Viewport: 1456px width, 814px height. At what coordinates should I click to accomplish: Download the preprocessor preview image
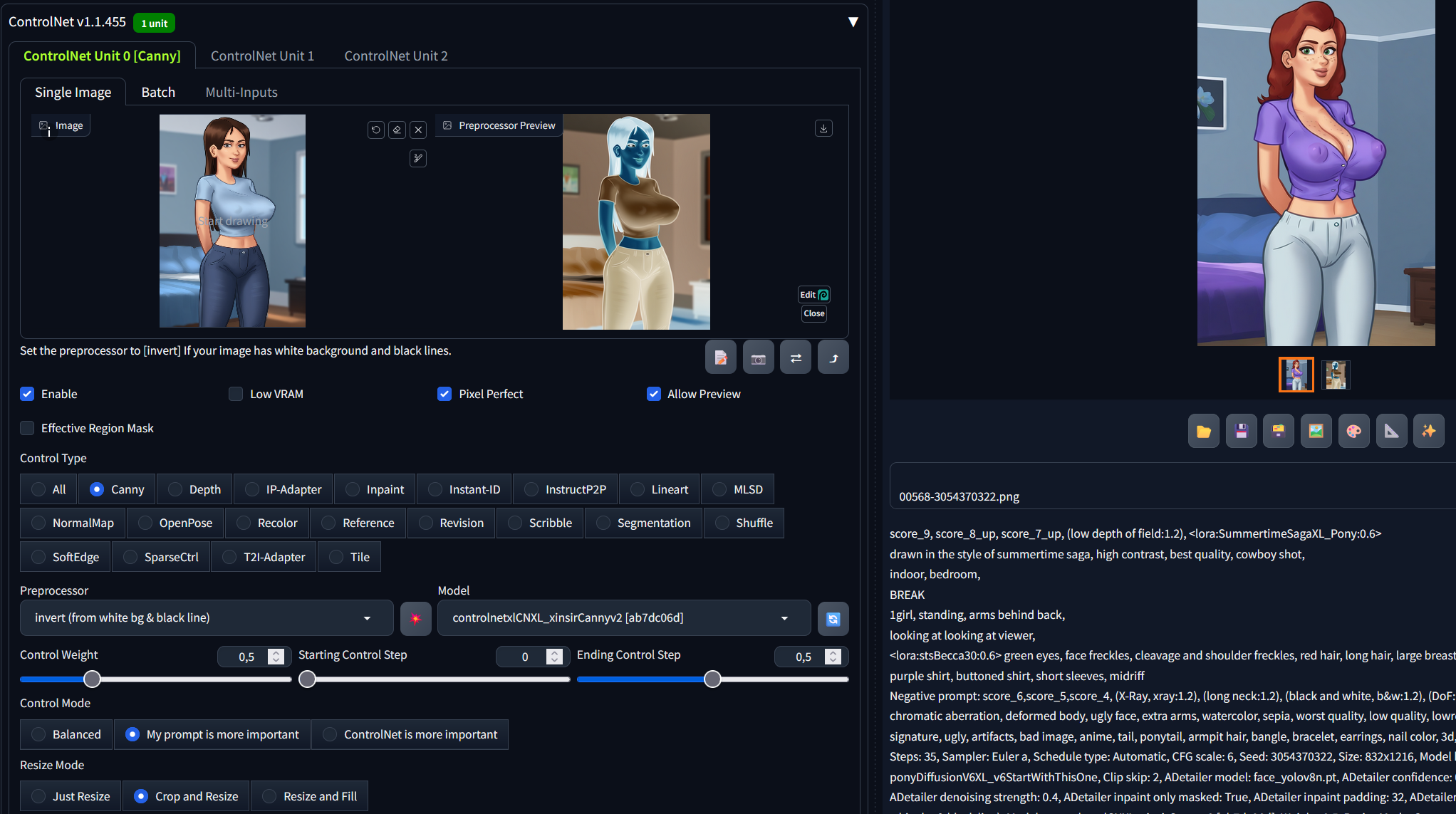click(823, 128)
